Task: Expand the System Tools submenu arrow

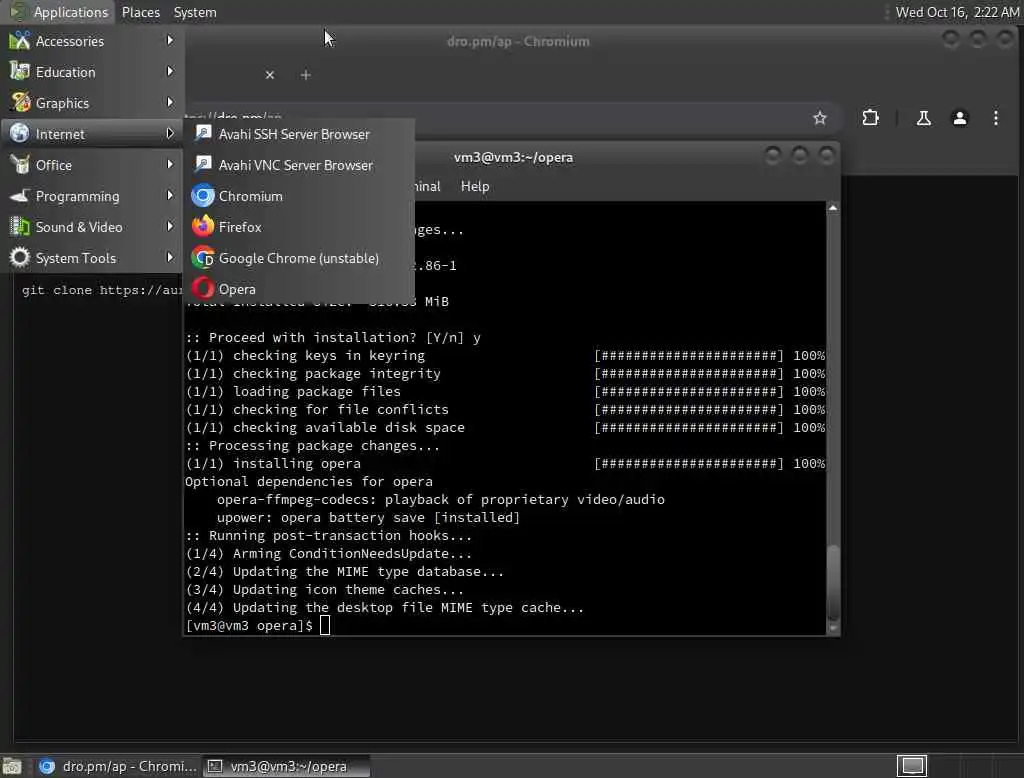Action: click(170, 257)
